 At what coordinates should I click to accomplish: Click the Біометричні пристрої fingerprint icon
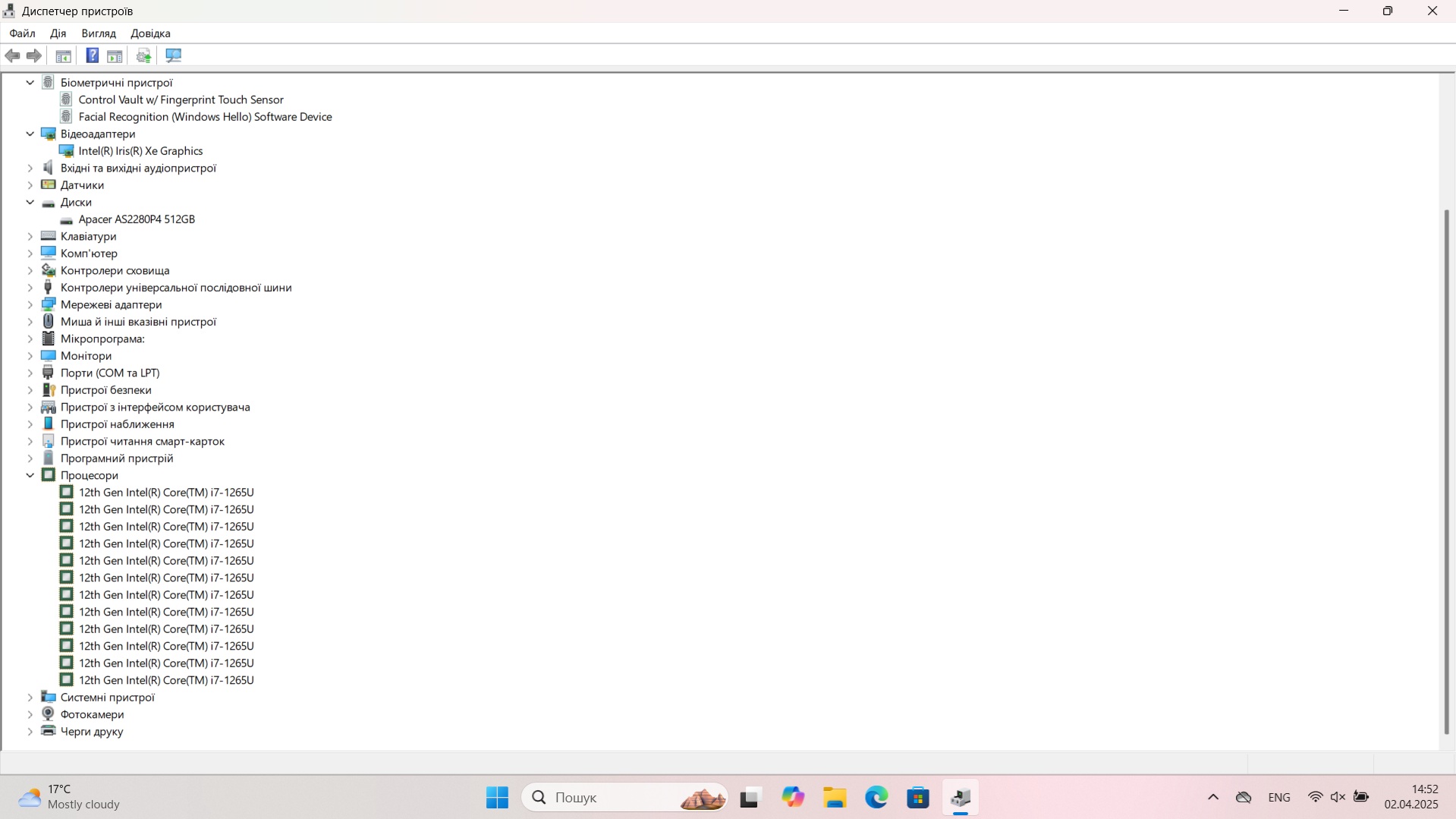(49, 82)
